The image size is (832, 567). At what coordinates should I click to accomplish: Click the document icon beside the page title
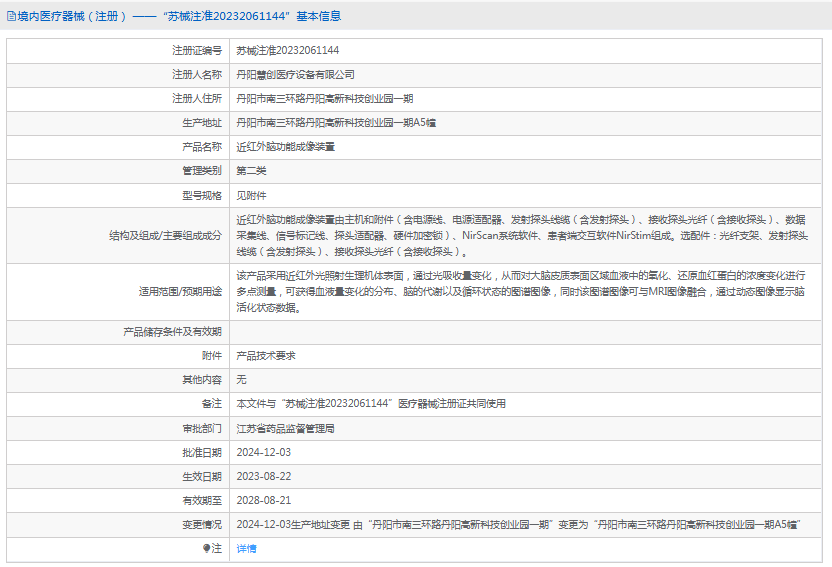click(11, 16)
